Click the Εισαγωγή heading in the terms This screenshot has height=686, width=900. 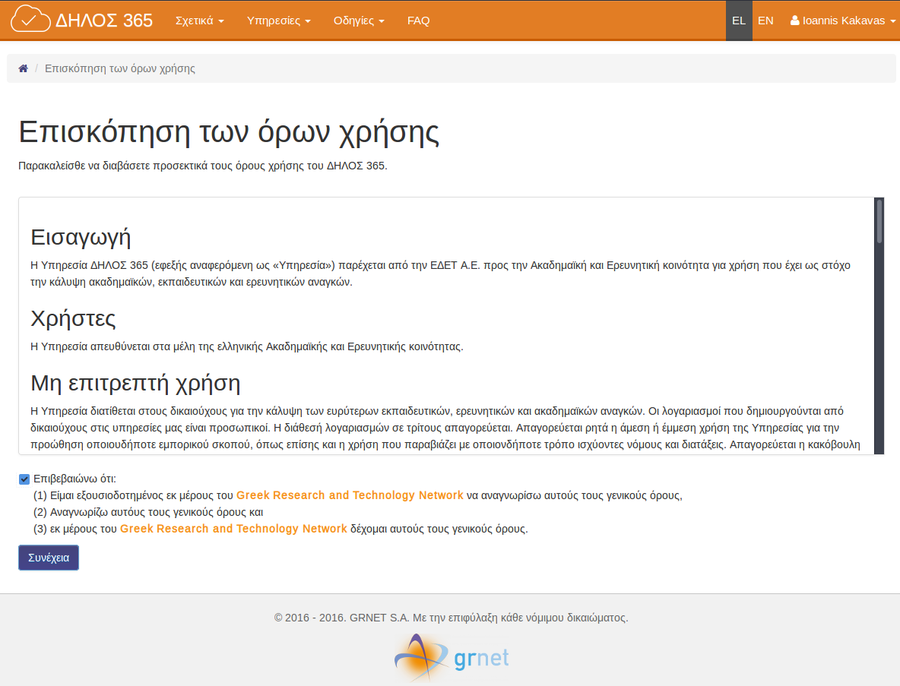81,237
